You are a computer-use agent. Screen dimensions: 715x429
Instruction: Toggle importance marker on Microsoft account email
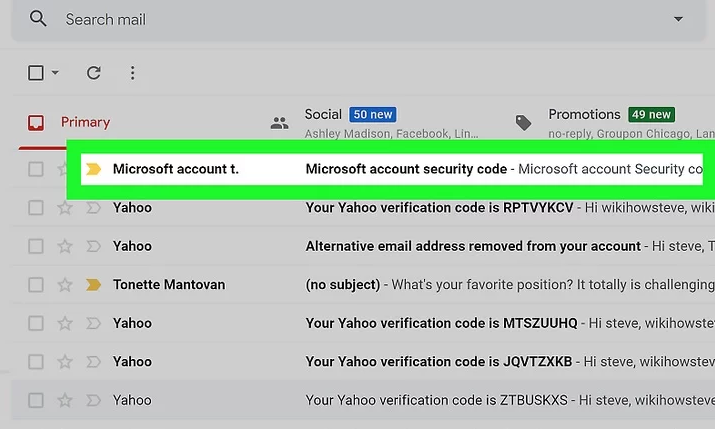coord(93,169)
